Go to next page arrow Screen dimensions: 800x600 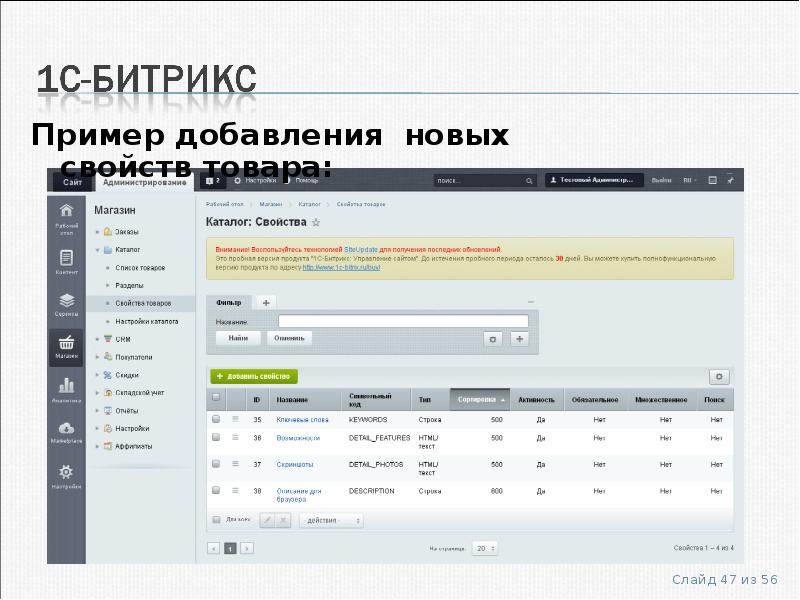pyautogui.click(x=247, y=548)
